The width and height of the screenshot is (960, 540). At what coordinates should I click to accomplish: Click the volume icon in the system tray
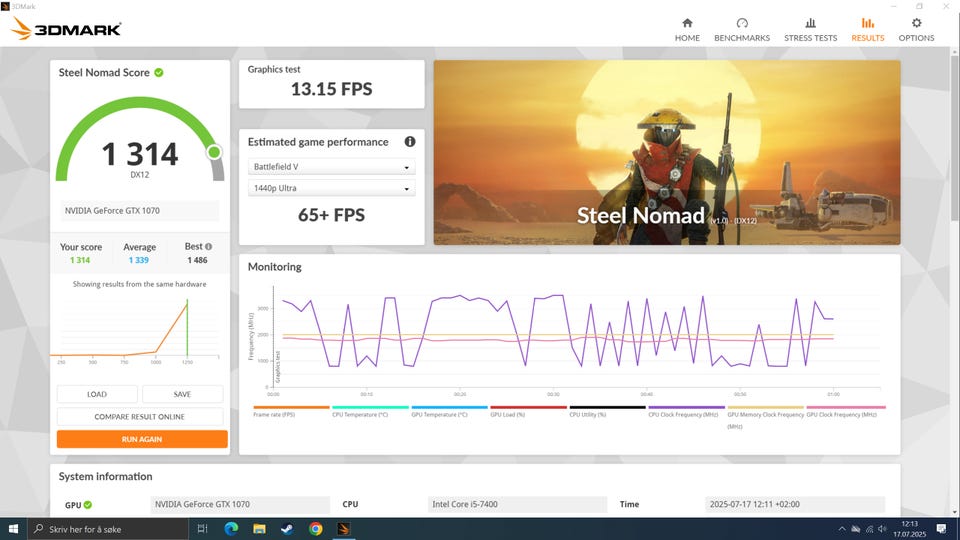pos(882,529)
